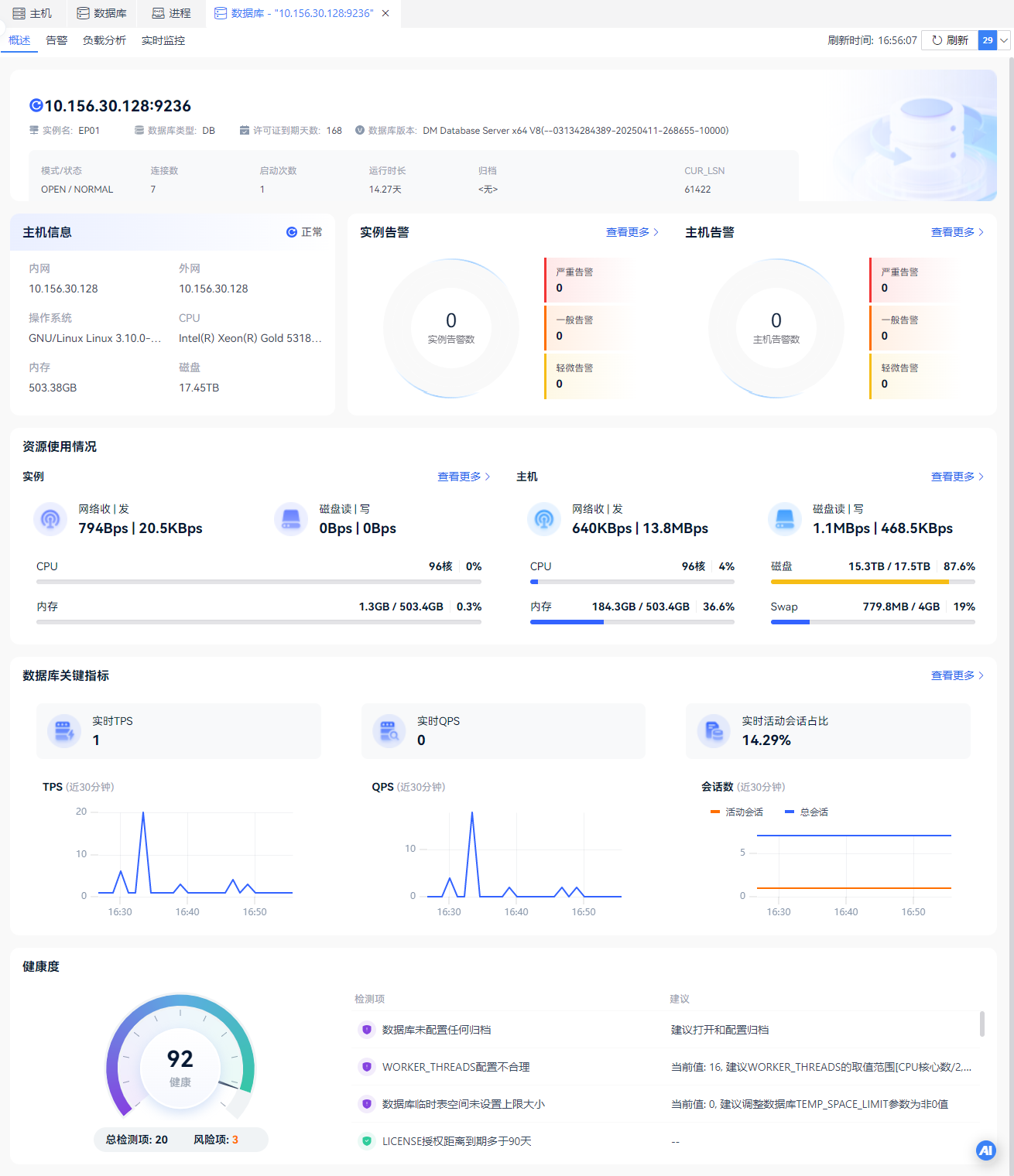Click the 实时TPS metric icon
Viewport: 1014px width, 1176px height.
pos(64,730)
